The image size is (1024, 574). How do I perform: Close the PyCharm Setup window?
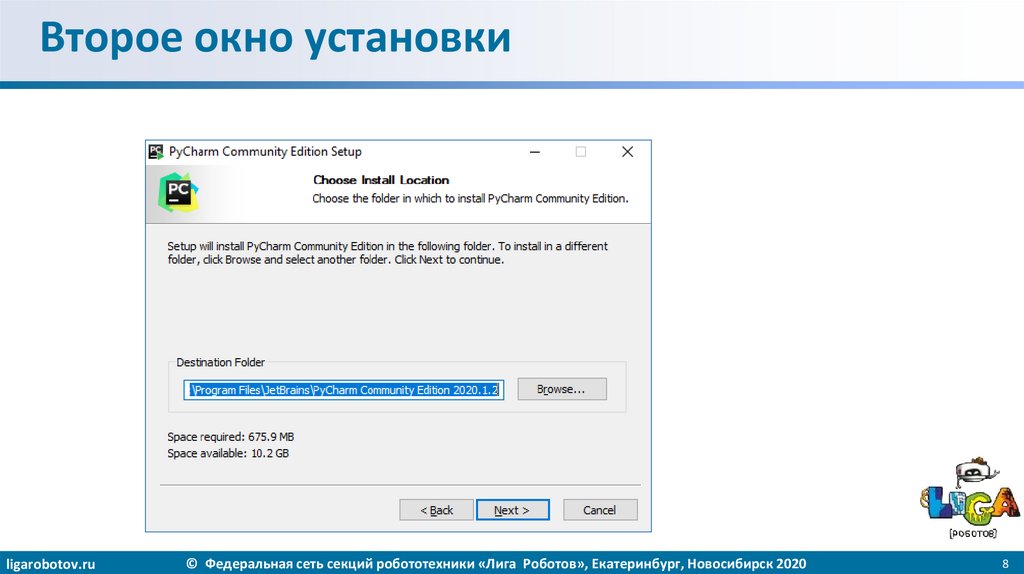tap(627, 152)
